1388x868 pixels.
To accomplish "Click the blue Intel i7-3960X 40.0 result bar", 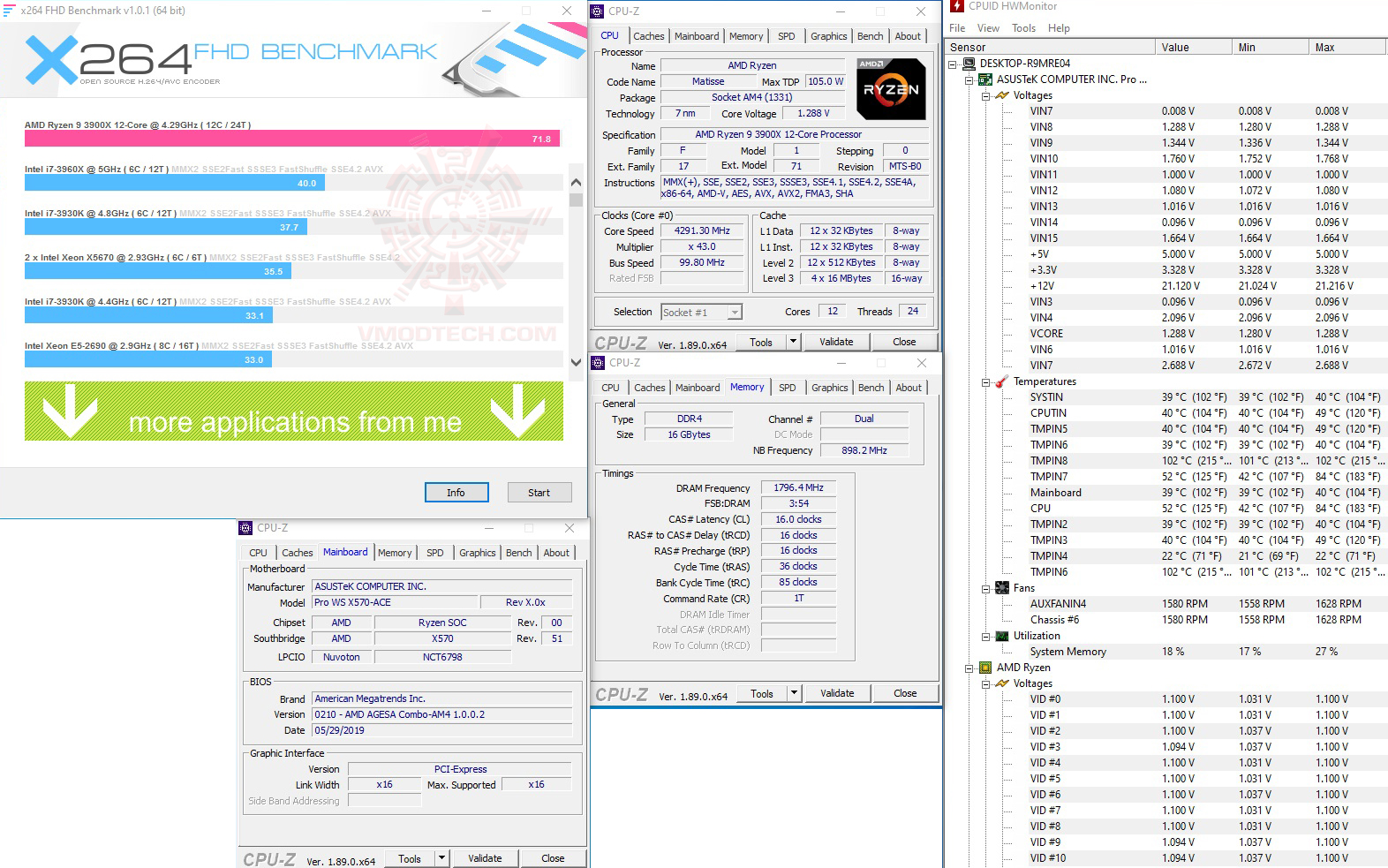I will (175, 183).
